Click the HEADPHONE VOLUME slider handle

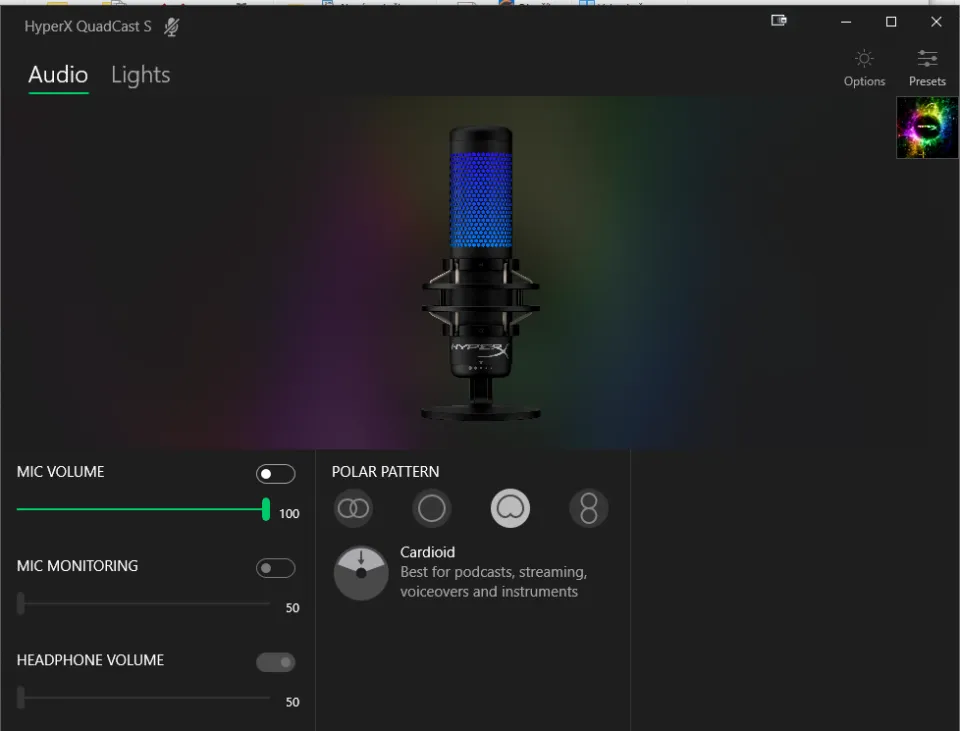21,697
